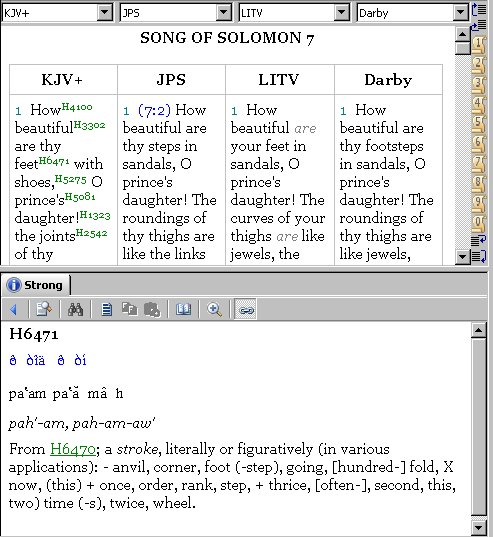Open the LITV translation dropdown
This screenshot has width=493, height=537.
click(x=341, y=13)
